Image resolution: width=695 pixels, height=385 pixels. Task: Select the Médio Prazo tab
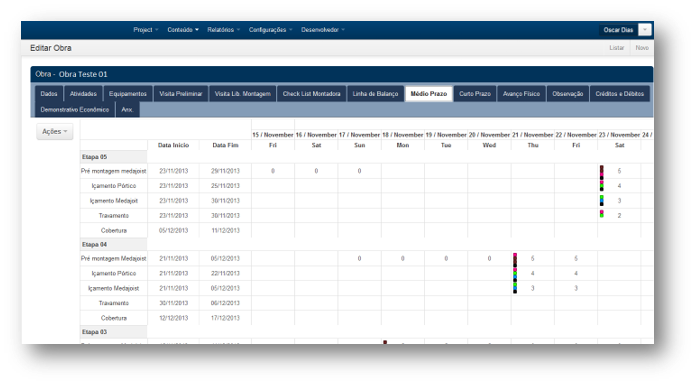click(429, 93)
